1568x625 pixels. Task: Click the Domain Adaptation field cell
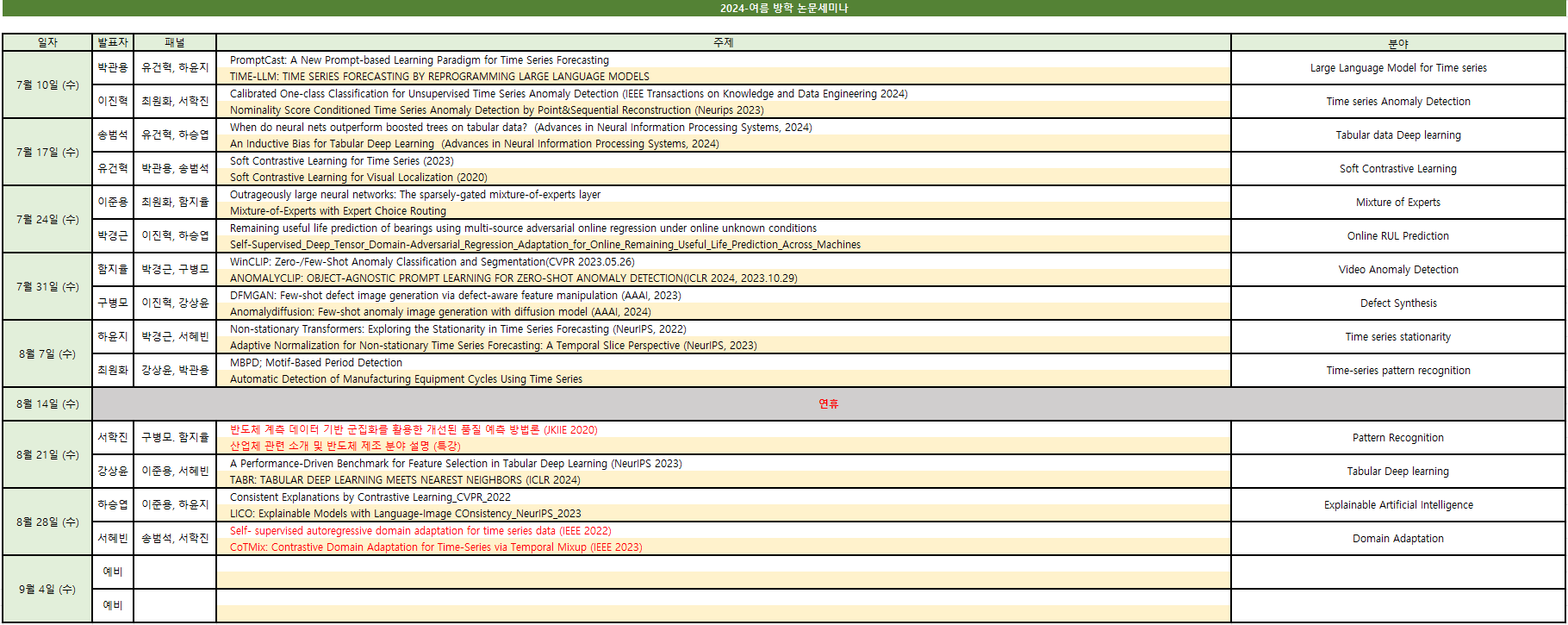pos(1397,539)
